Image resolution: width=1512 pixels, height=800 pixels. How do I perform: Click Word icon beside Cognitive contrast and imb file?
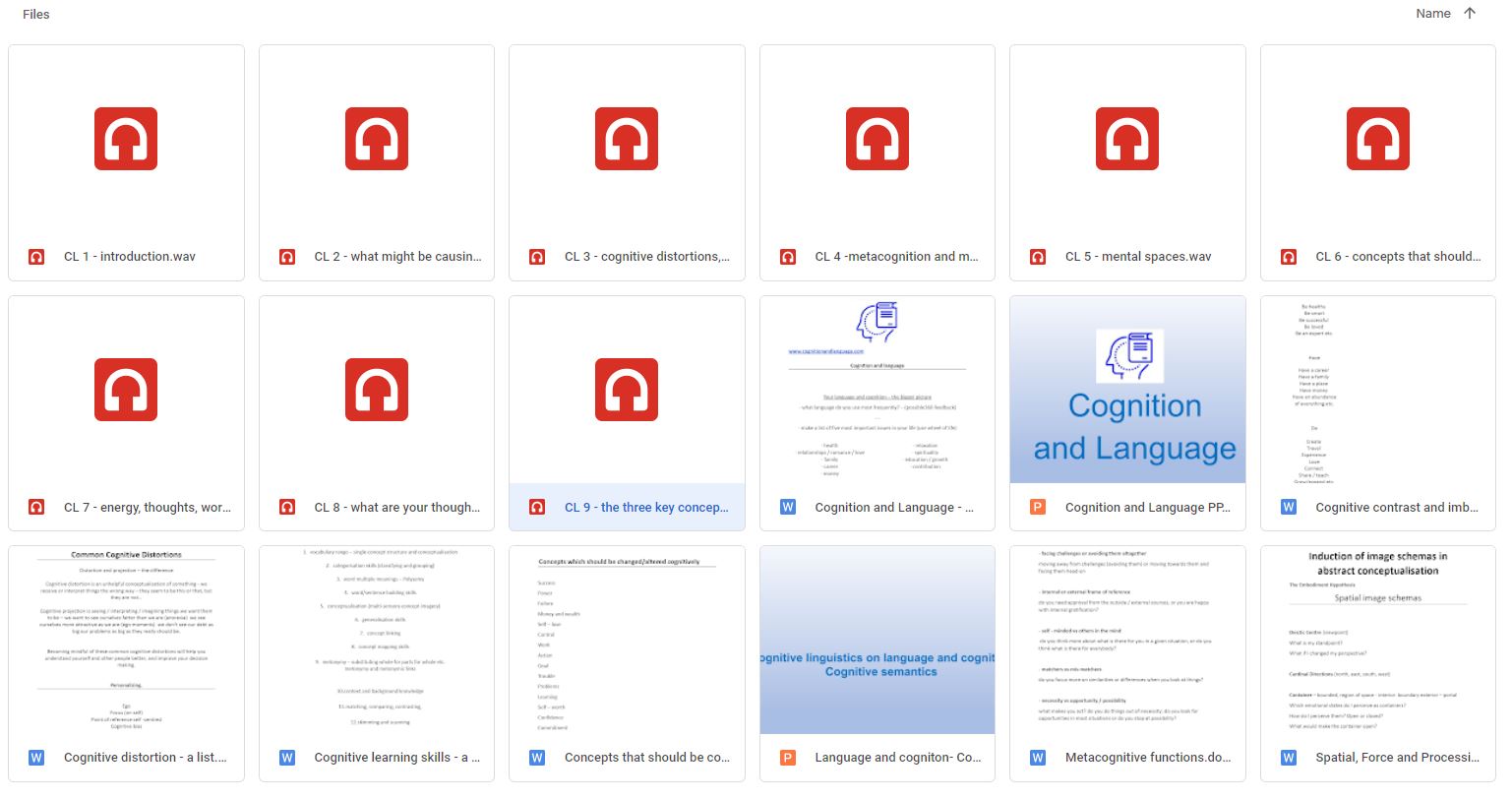click(1289, 508)
